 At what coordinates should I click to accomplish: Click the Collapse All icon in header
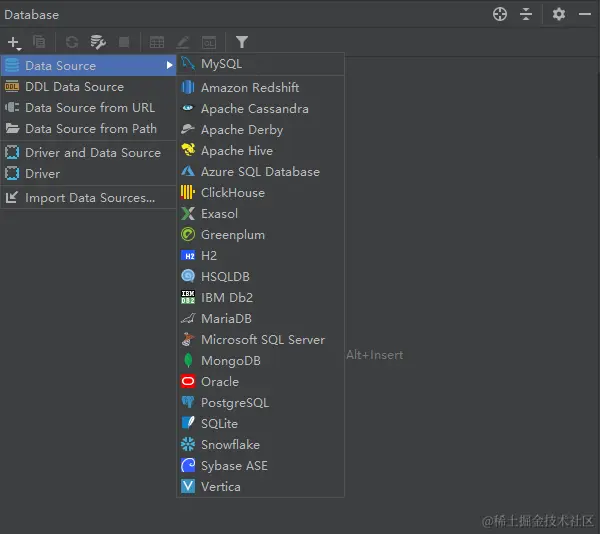tap(526, 15)
